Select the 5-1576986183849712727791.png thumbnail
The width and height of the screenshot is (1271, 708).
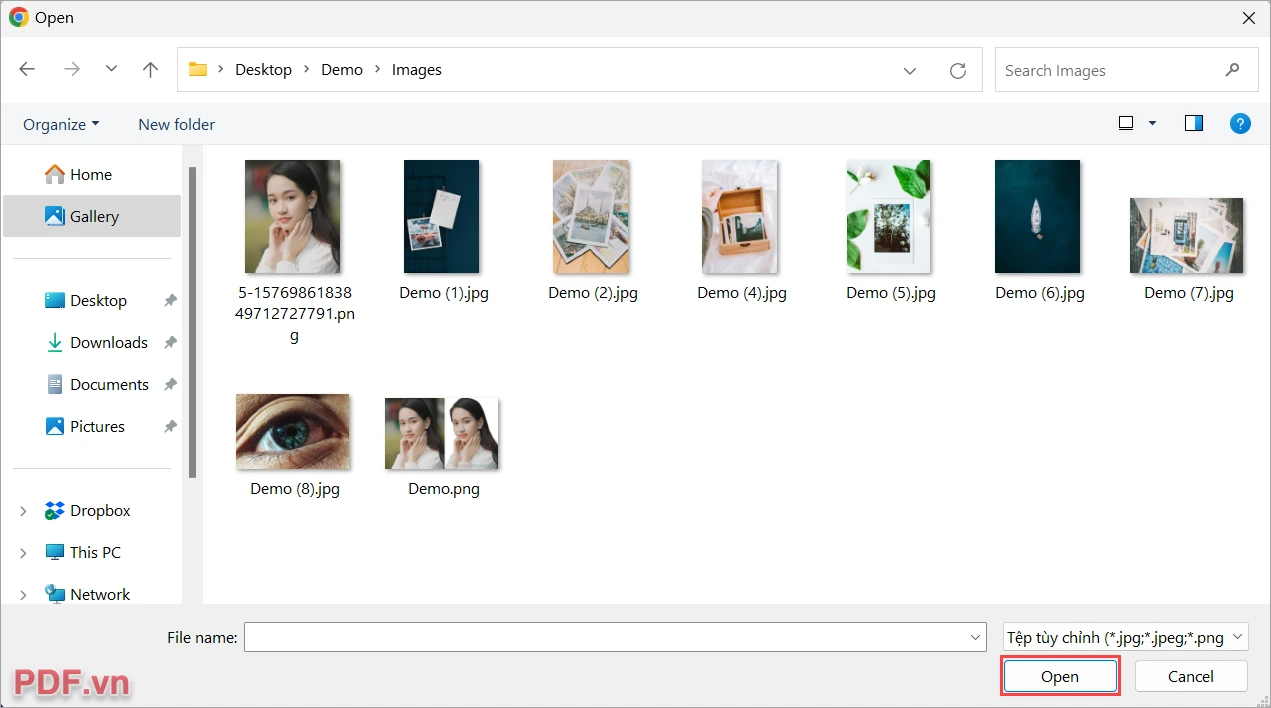(292, 216)
